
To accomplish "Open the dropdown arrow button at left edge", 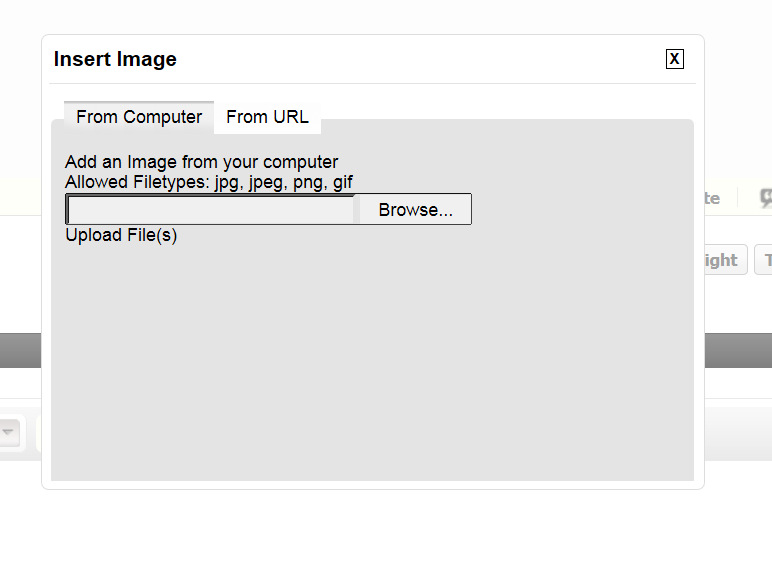I will click(10, 432).
